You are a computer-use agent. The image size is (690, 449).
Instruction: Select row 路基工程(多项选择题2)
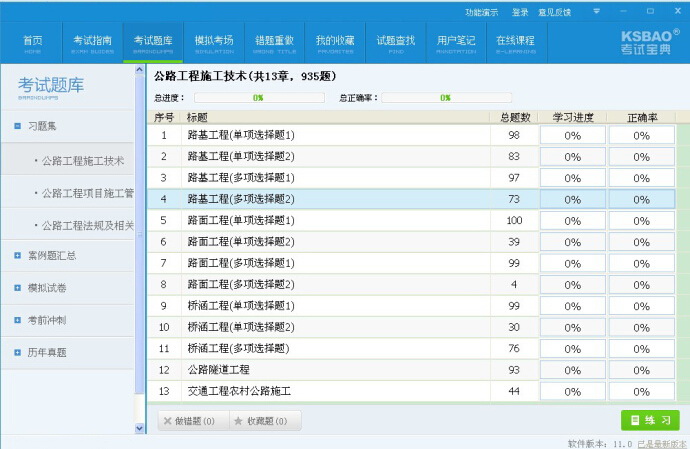click(411, 199)
